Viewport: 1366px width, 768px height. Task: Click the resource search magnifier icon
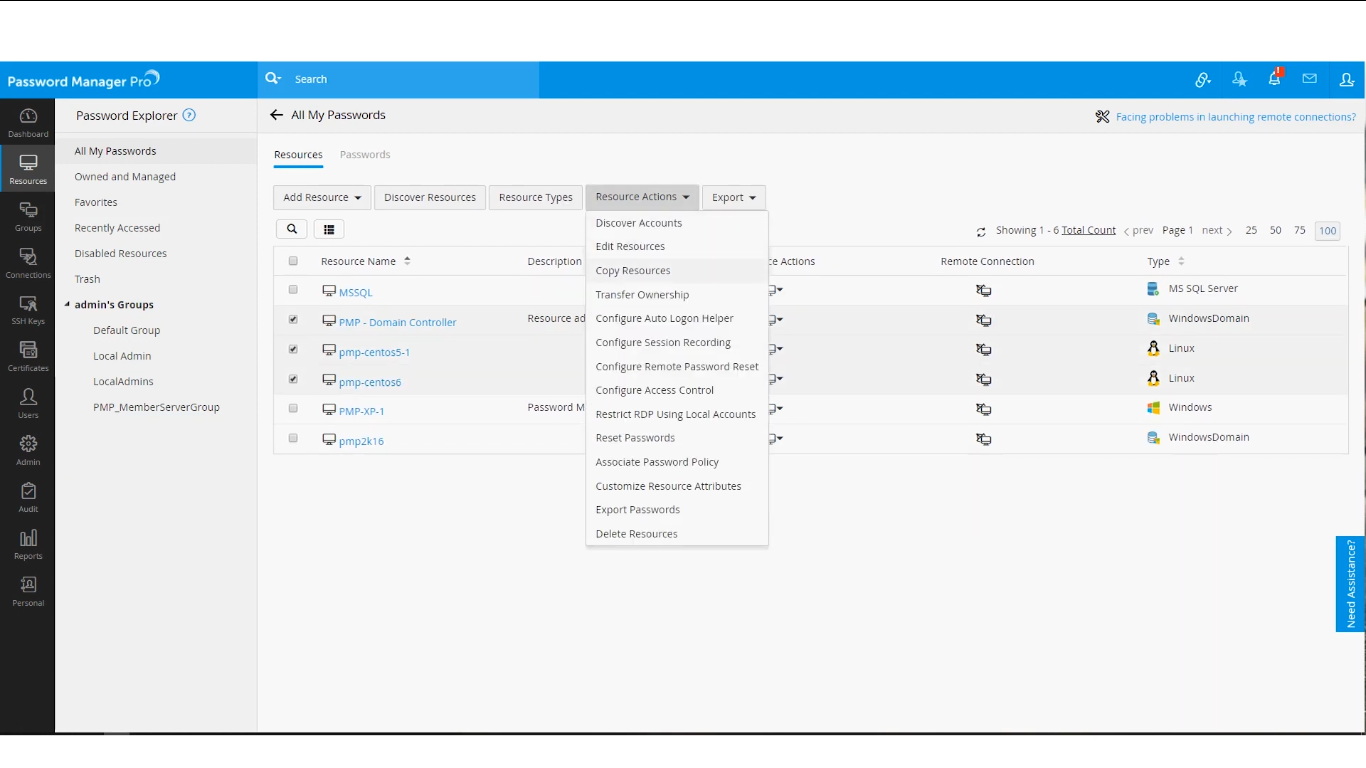coord(292,229)
